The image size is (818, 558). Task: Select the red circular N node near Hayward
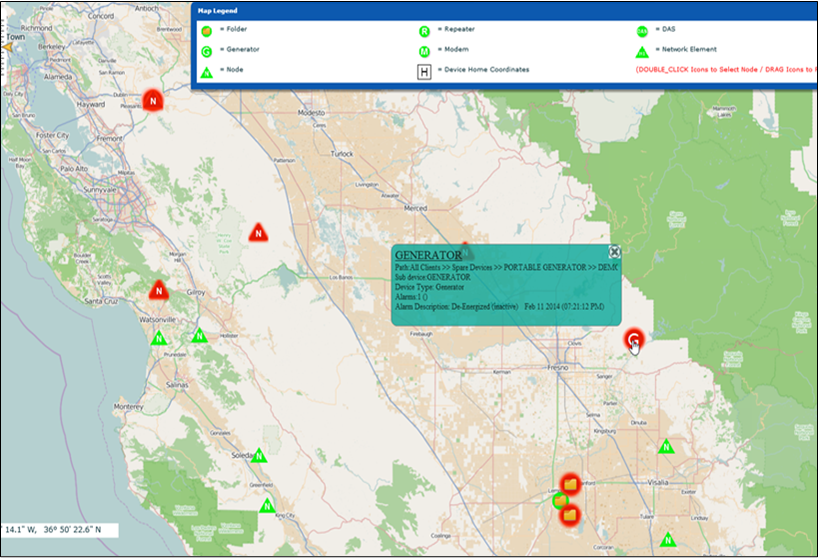pos(152,100)
